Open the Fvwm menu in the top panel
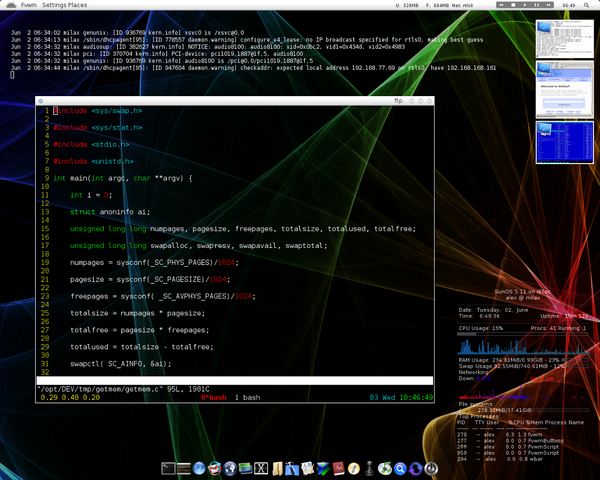This screenshot has width=600, height=480. (25, 5)
